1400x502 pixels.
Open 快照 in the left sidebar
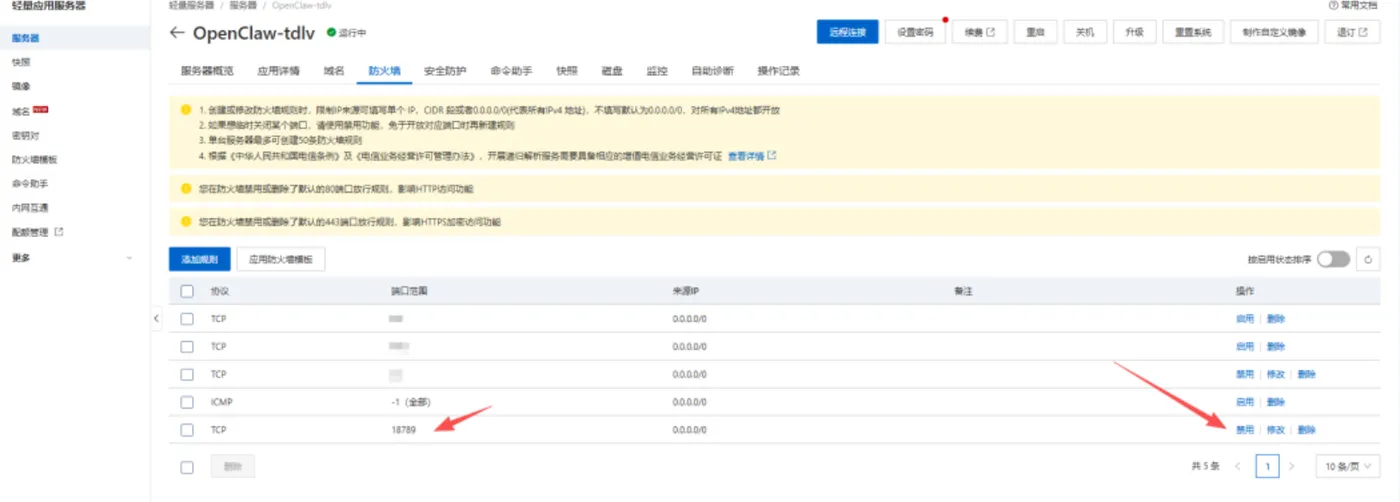click(x=21, y=62)
